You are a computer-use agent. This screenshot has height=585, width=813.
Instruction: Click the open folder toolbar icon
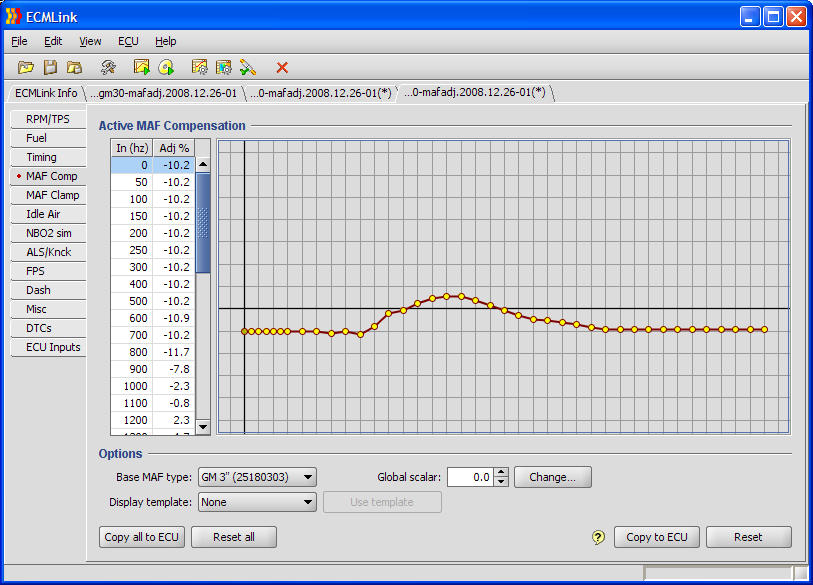[x=26, y=67]
